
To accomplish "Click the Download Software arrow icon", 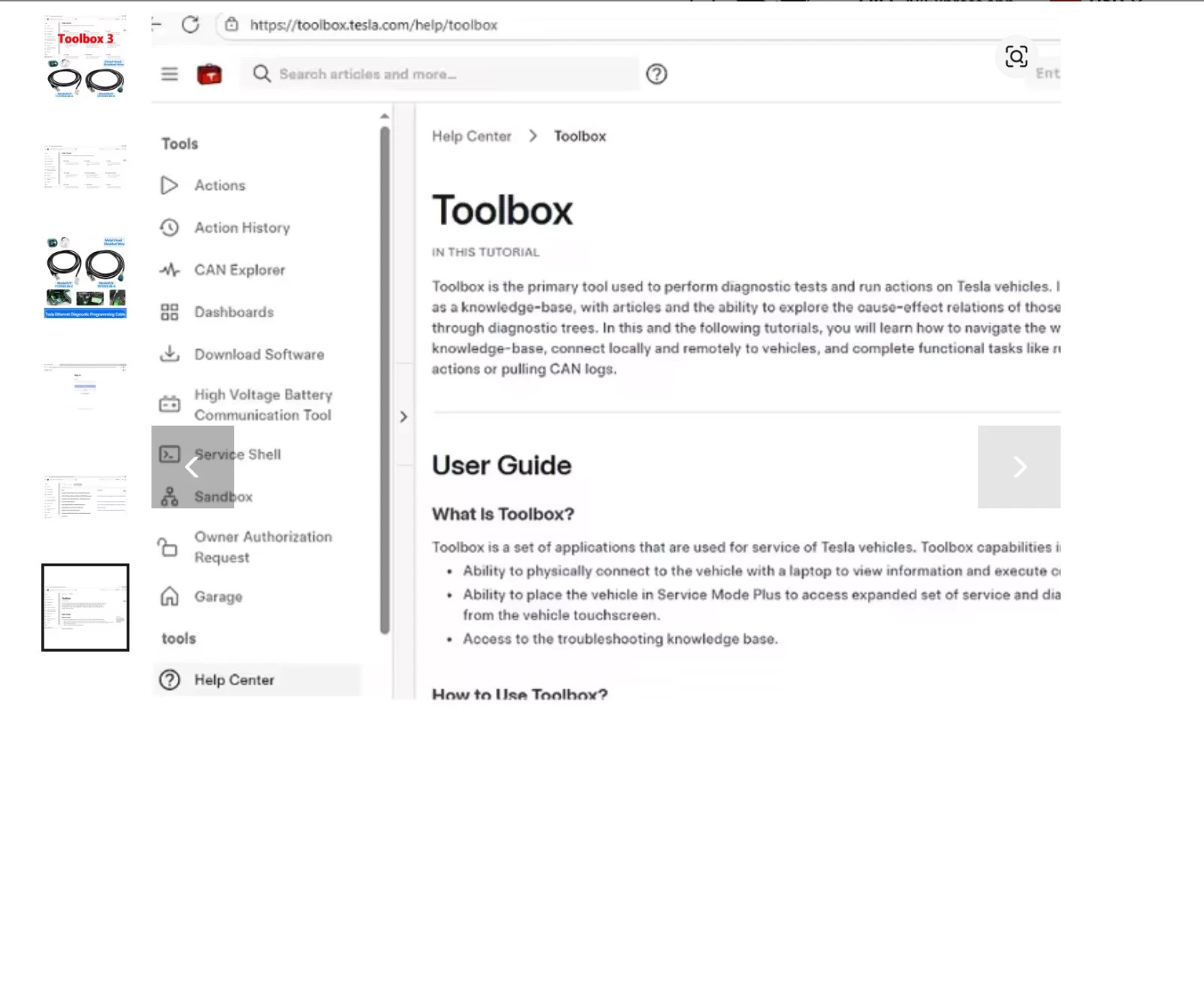I will (x=169, y=354).
